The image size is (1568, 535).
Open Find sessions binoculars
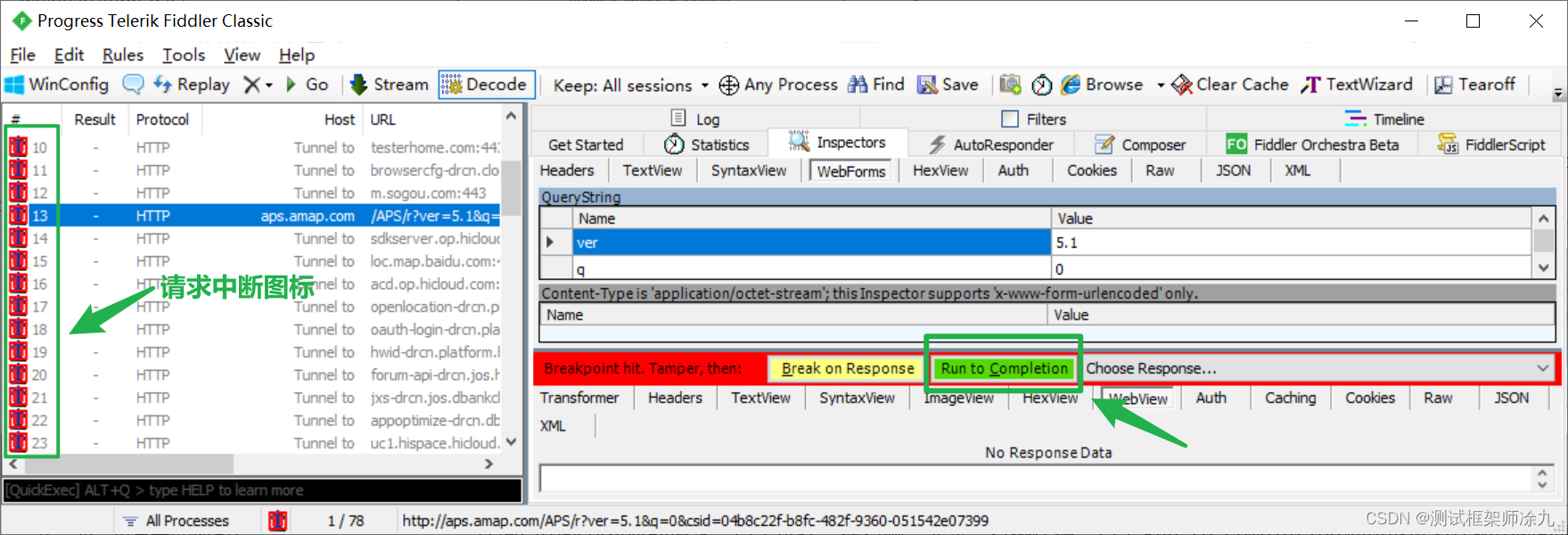pyautogui.click(x=875, y=85)
